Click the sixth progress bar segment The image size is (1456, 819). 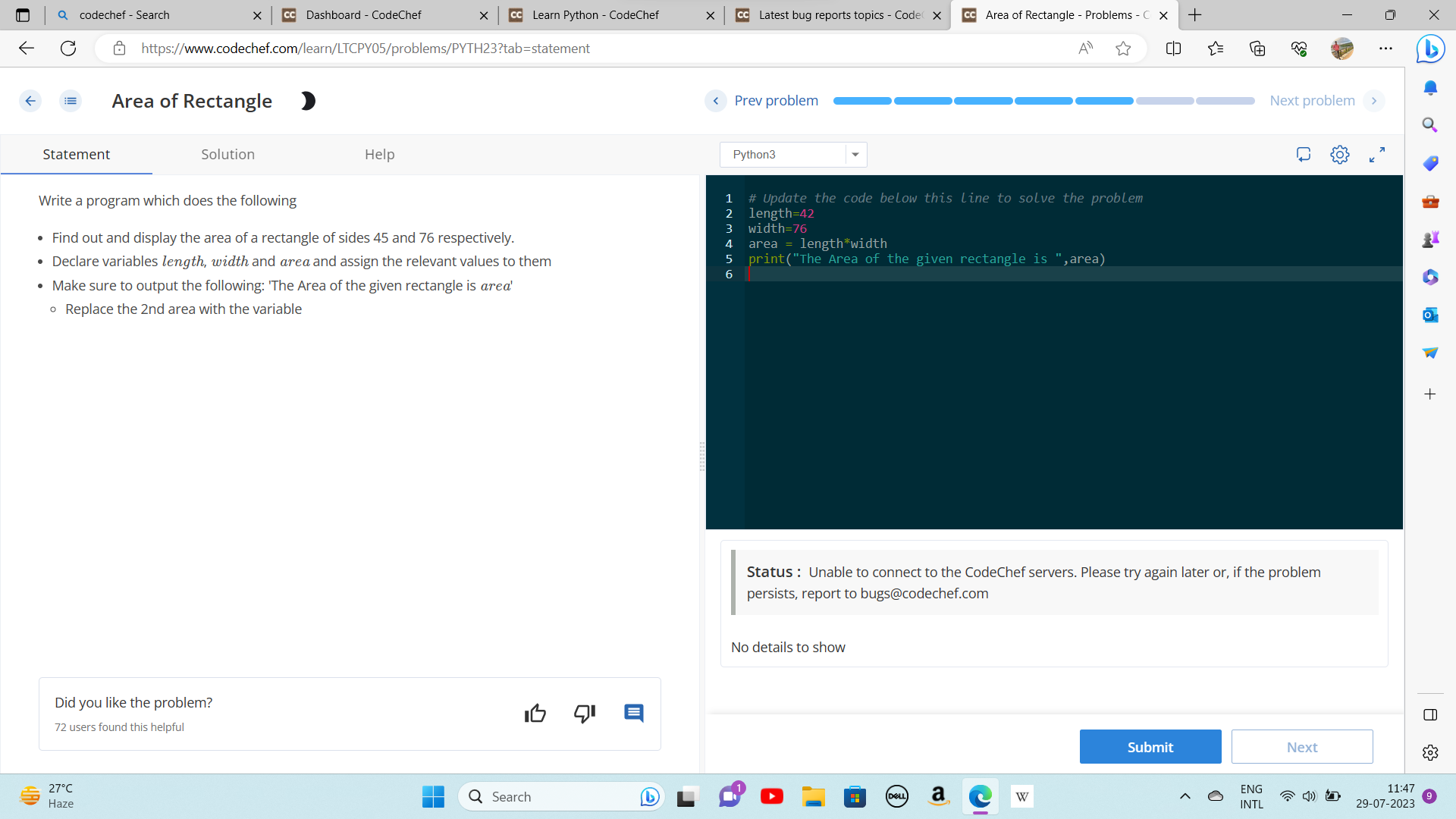coord(1164,101)
